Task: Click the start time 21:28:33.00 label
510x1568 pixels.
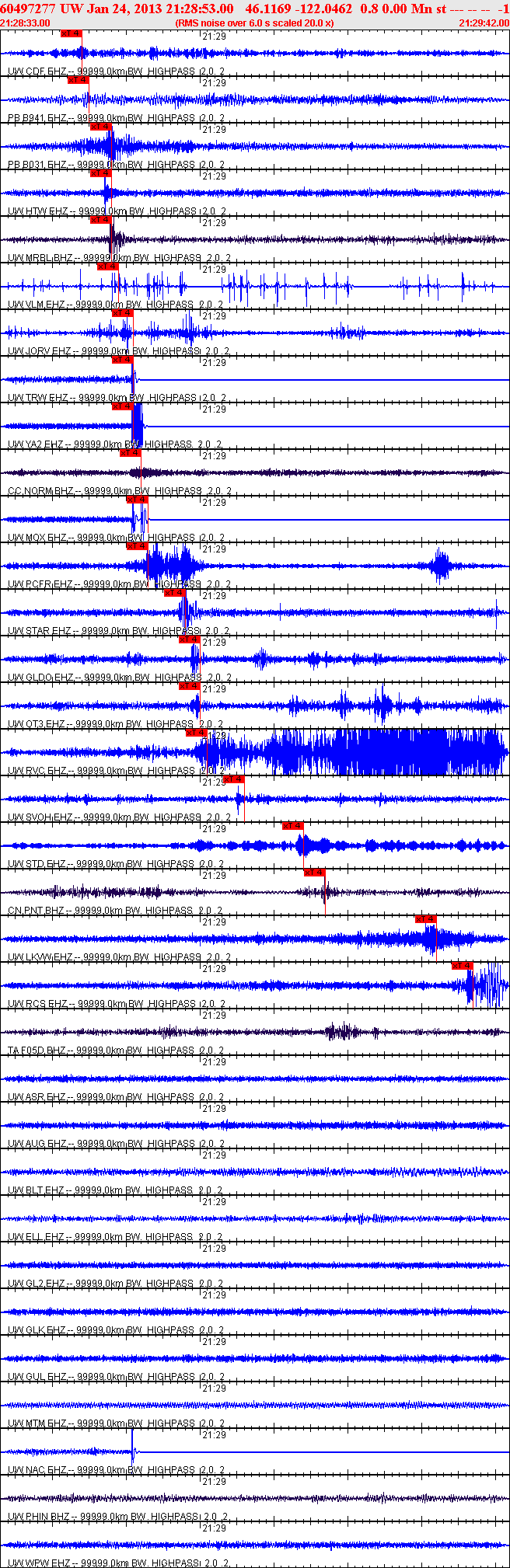Action: click(x=25, y=23)
